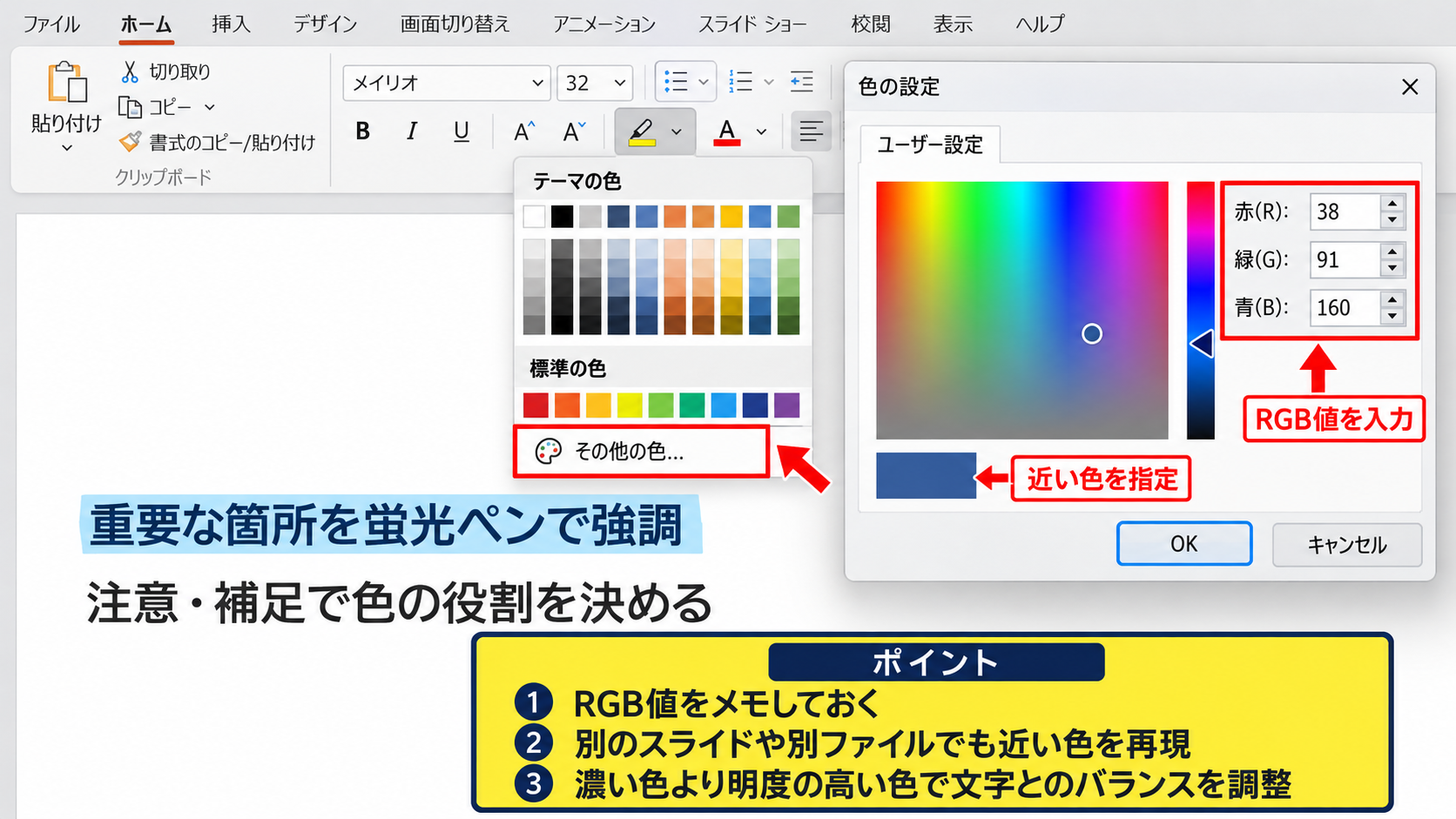The width and height of the screenshot is (1456, 819).
Task: Open the Copy options dropdown arrow
Action: (x=209, y=107)
